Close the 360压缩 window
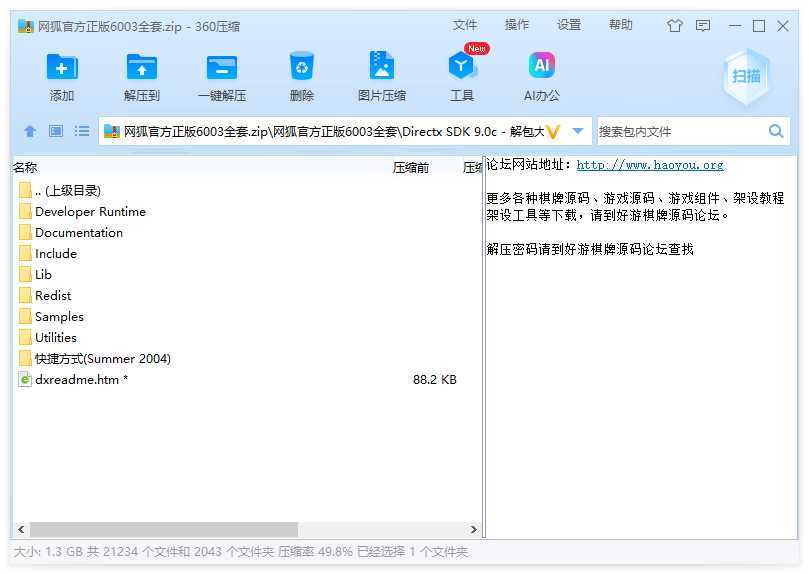The height and width of the screenshot is (574, 809). (783, 26)
